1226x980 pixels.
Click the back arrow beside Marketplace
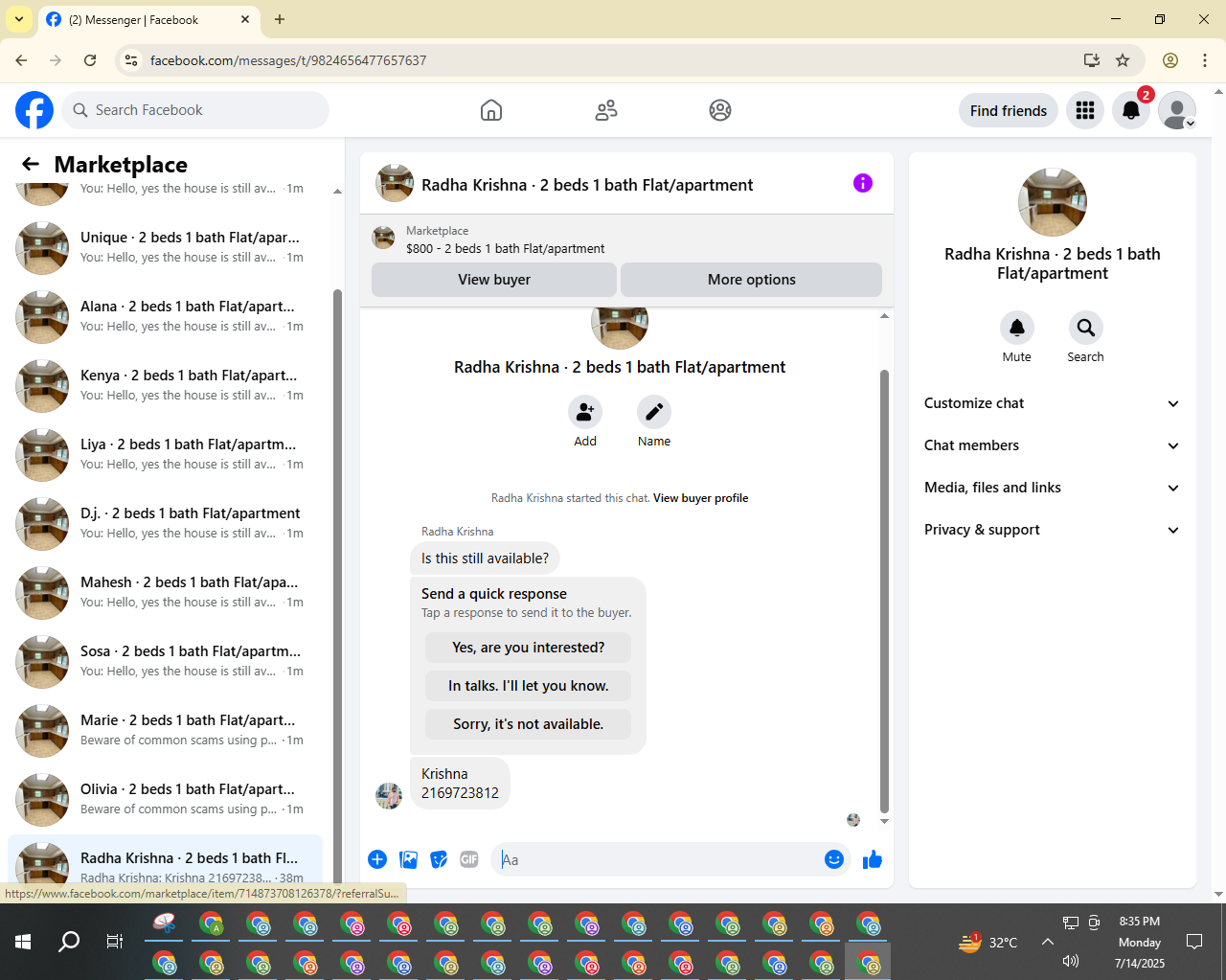[x=31, y=164]
